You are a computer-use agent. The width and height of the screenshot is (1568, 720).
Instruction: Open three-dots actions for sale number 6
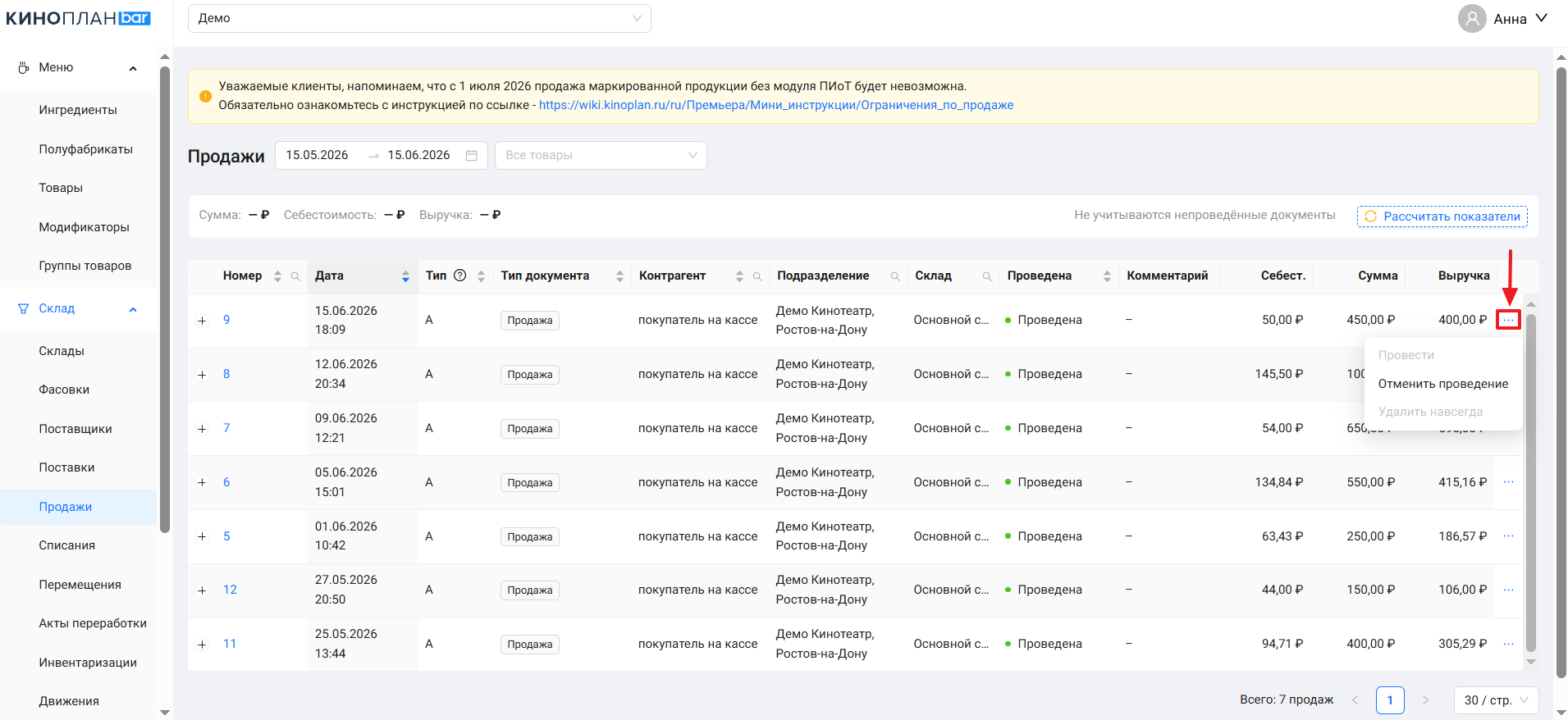coord(1508,482)
